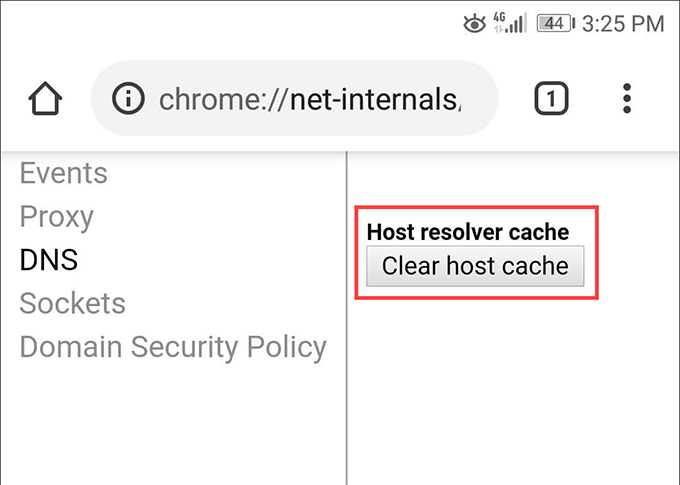680x485 pixels.
Task: Open Chrome's three-dot overflow menu
Action: point(627,99)
